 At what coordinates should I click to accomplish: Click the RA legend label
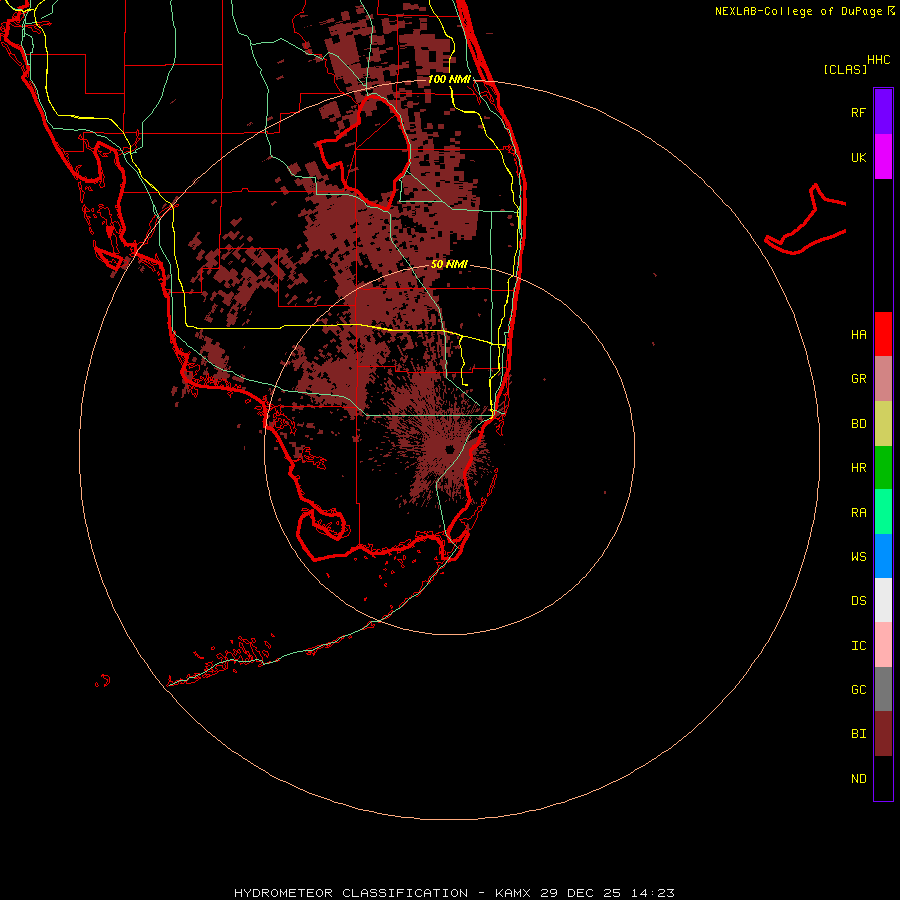858,513
